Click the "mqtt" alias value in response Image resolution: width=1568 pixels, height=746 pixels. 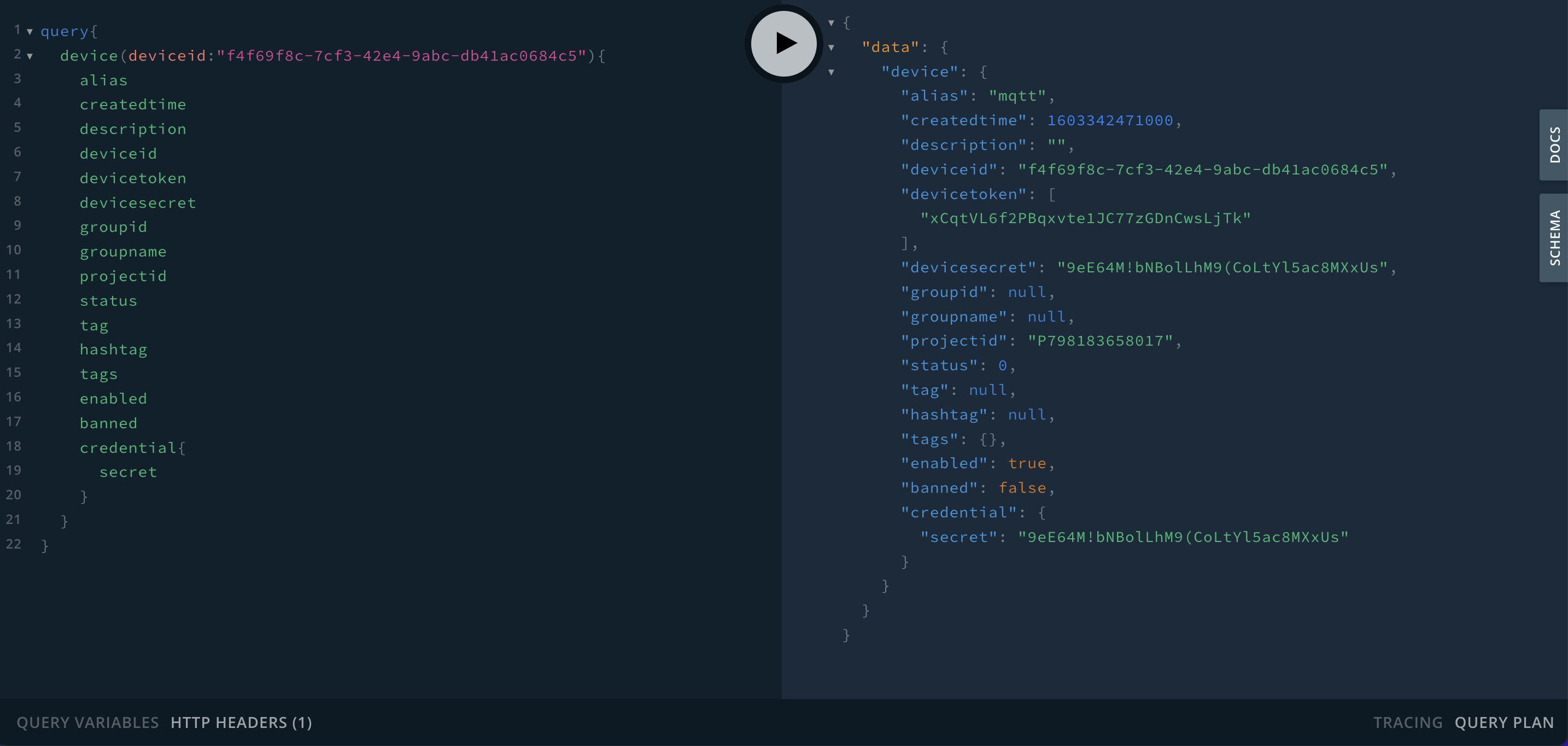1017,96
